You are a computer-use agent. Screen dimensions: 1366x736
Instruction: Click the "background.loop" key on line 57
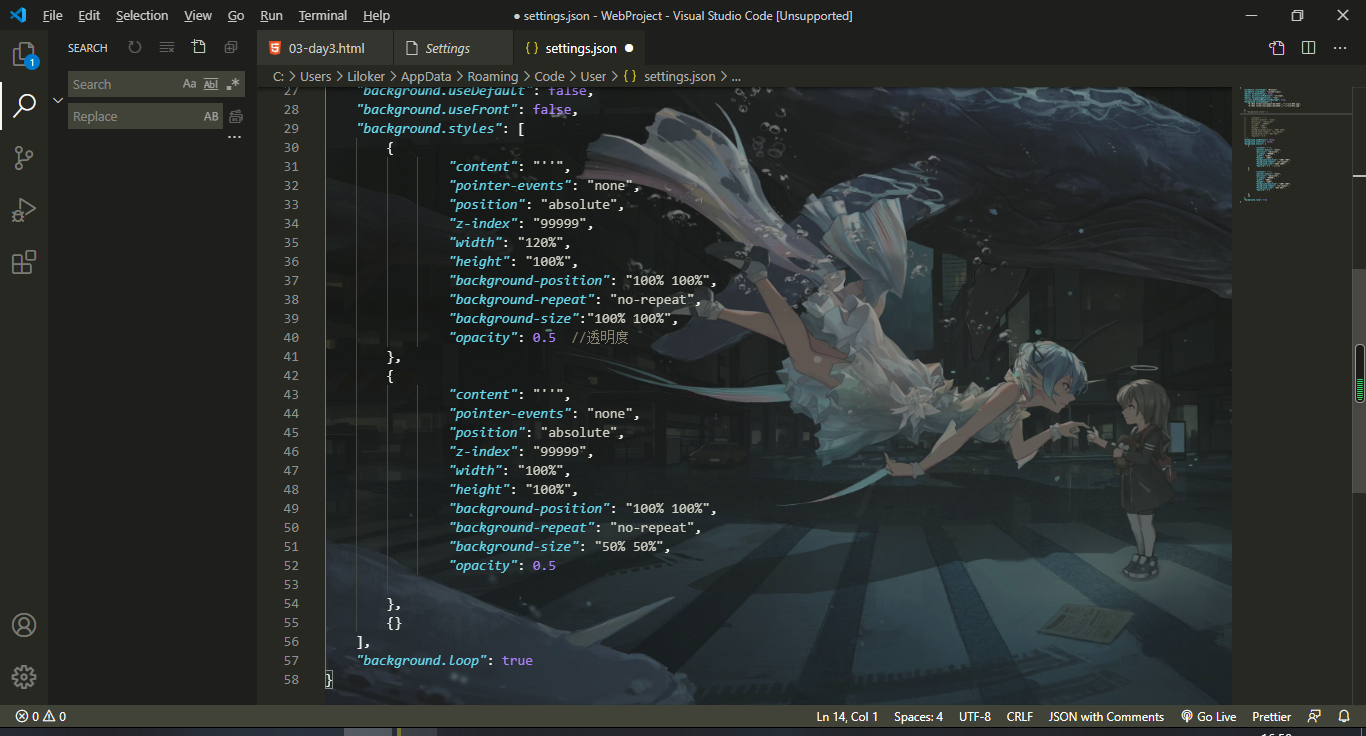pyautogui.click(x=421, y=661)
